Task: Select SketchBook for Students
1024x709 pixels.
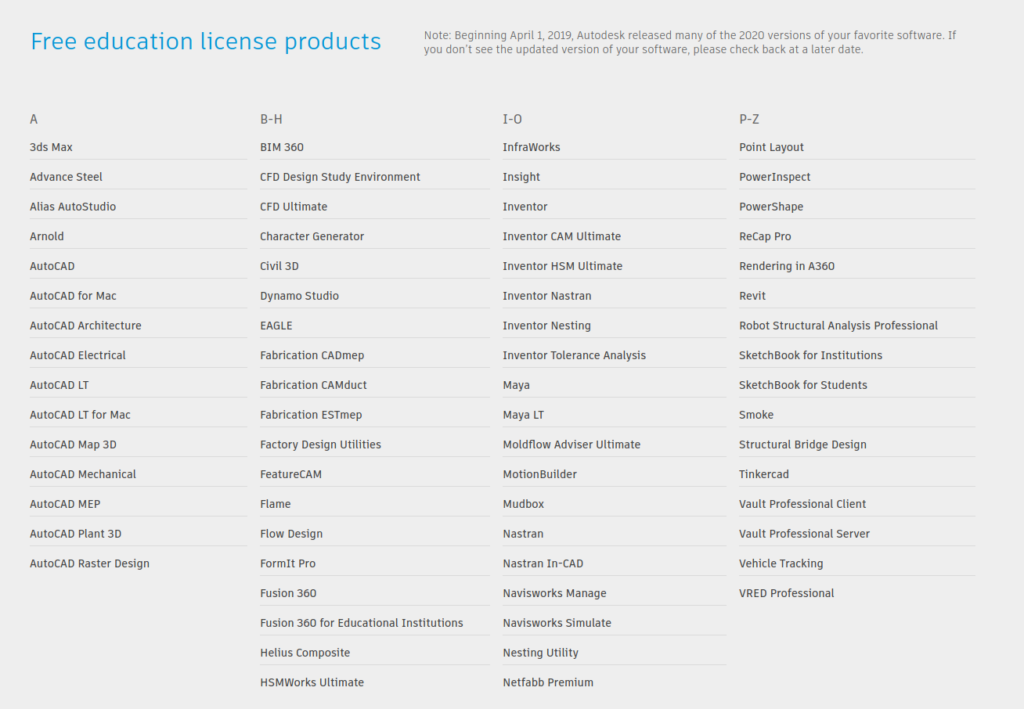Action: (803, 385)
